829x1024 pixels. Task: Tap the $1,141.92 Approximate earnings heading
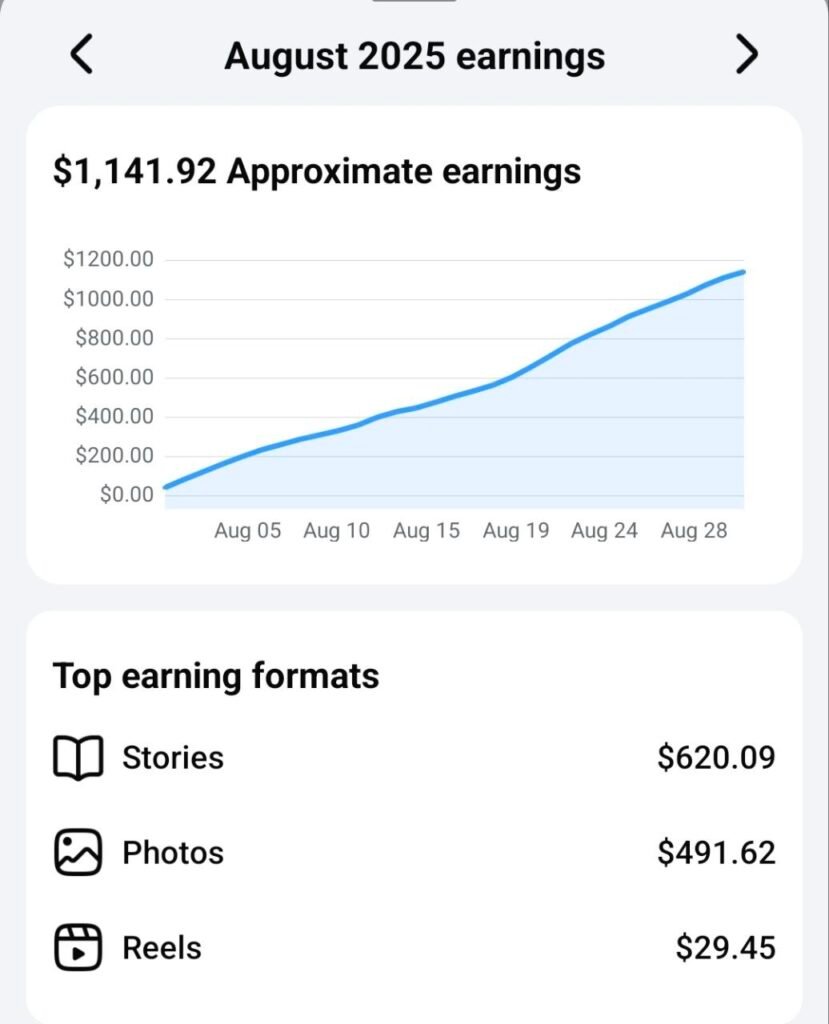click(316, 171)
